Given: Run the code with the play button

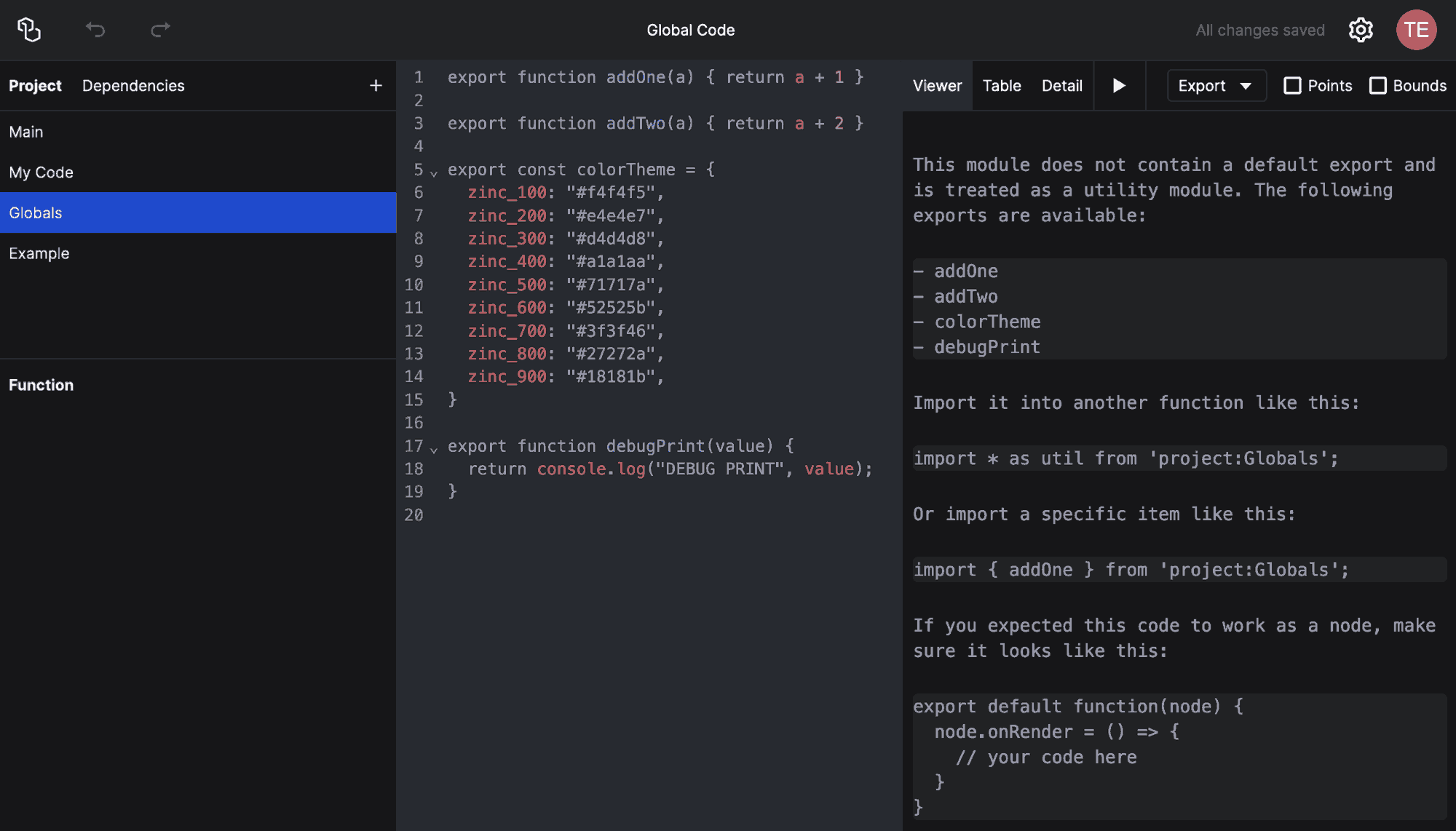Looking at the screenshot, I should (1120, 86).
